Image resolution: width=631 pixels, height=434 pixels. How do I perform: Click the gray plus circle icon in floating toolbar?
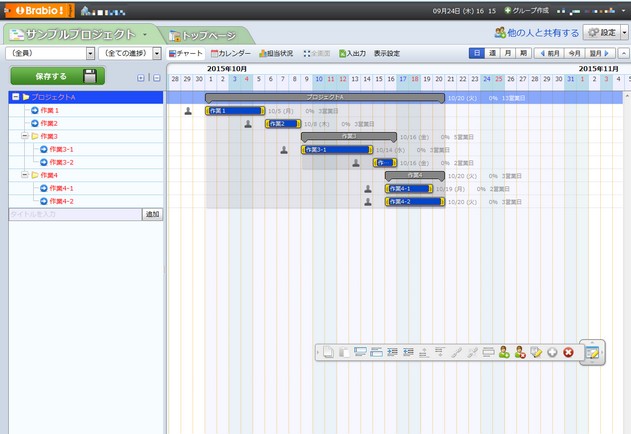[x=552, y=352]
